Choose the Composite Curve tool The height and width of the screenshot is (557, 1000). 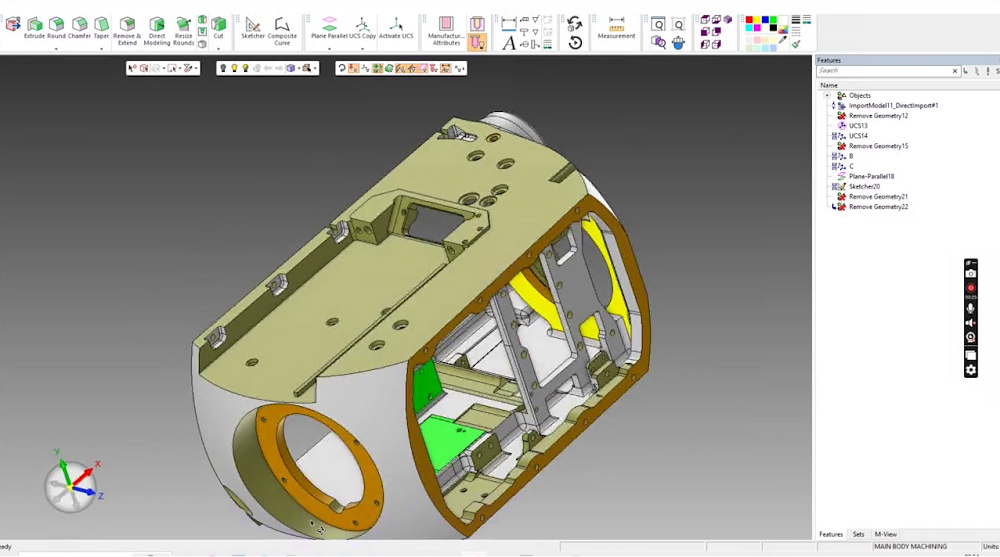pos(282,26)
